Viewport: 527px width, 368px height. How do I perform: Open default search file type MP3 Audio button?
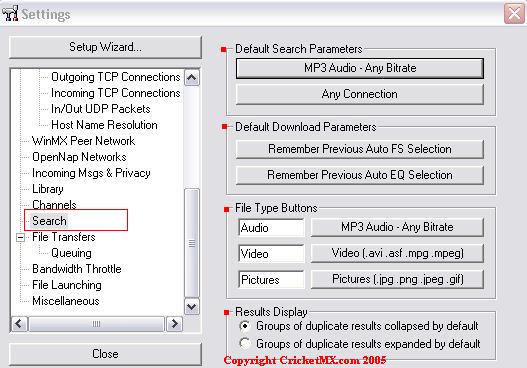coord(360,68)
